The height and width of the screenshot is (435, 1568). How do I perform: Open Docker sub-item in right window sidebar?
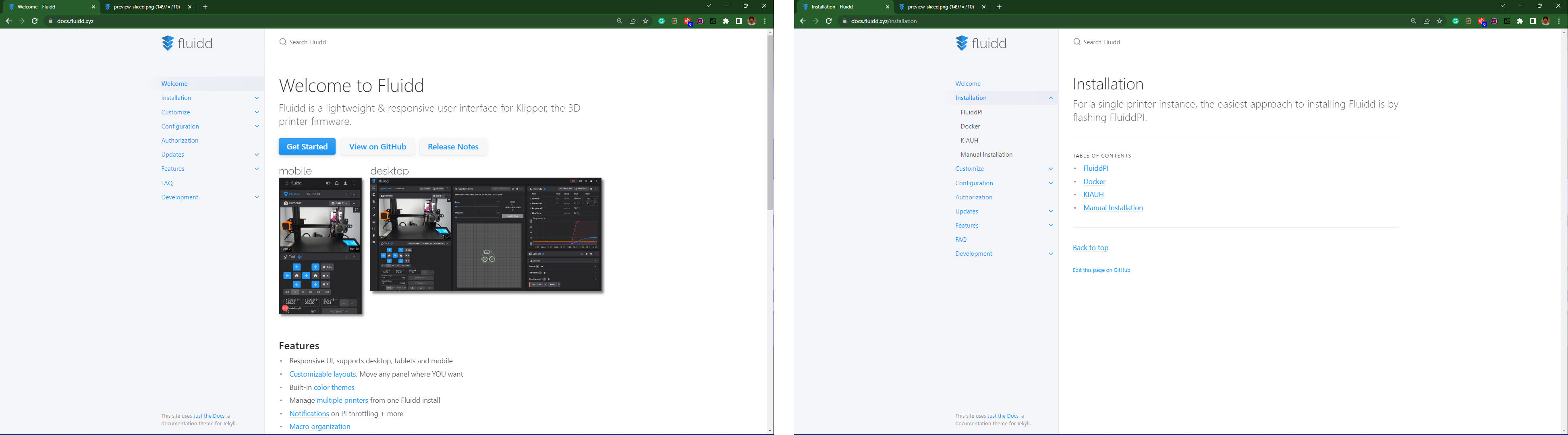[x=970, y=126]
